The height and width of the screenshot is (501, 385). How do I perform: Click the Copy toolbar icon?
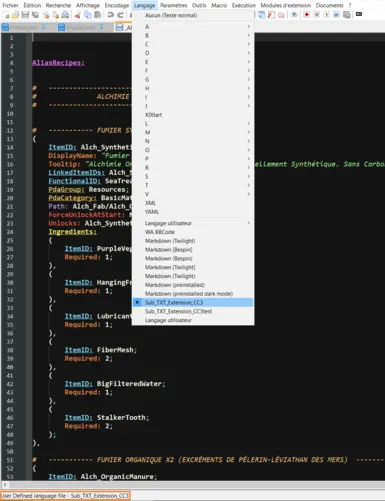click(88, 15)
